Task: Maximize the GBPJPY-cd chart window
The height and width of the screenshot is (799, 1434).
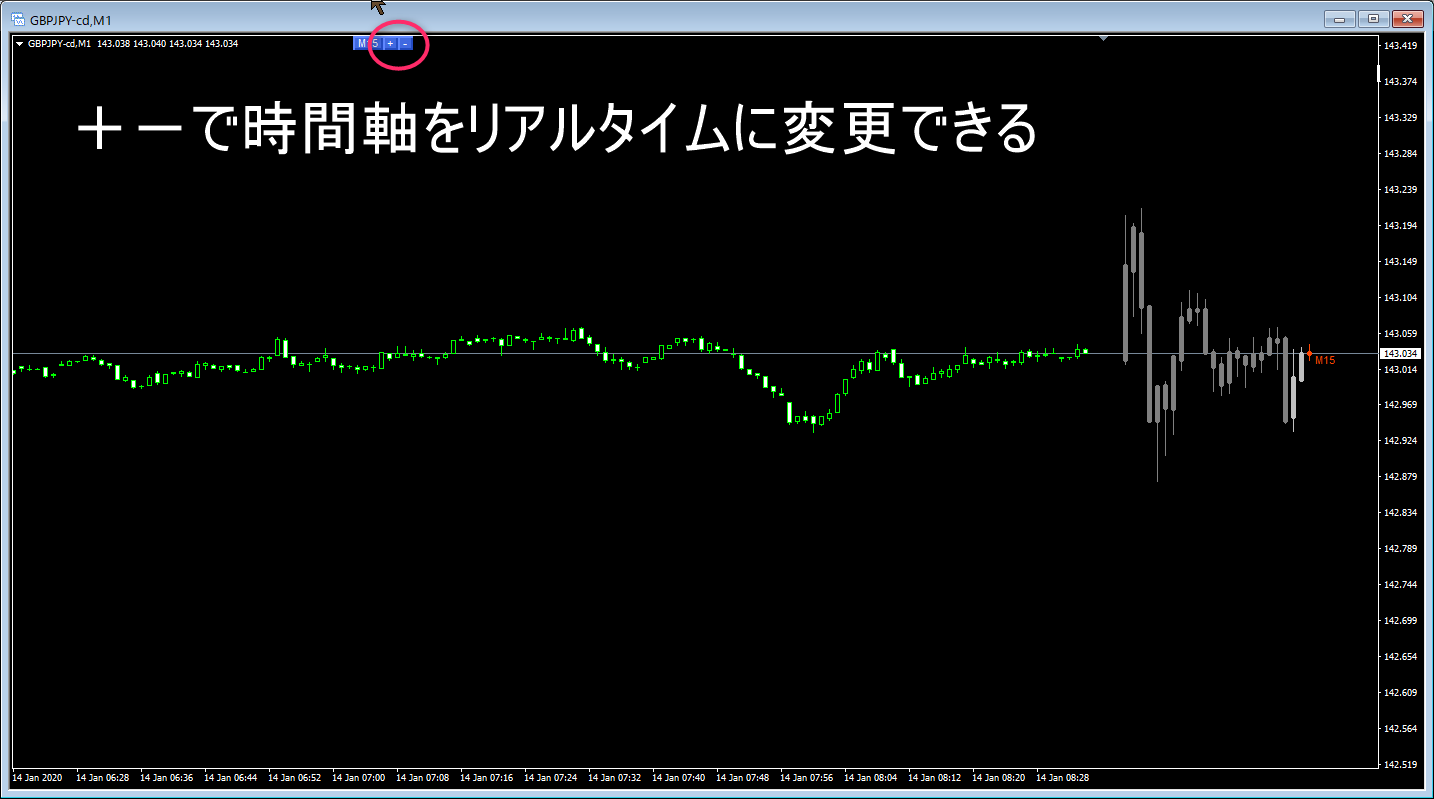Action: [1373, 19]
